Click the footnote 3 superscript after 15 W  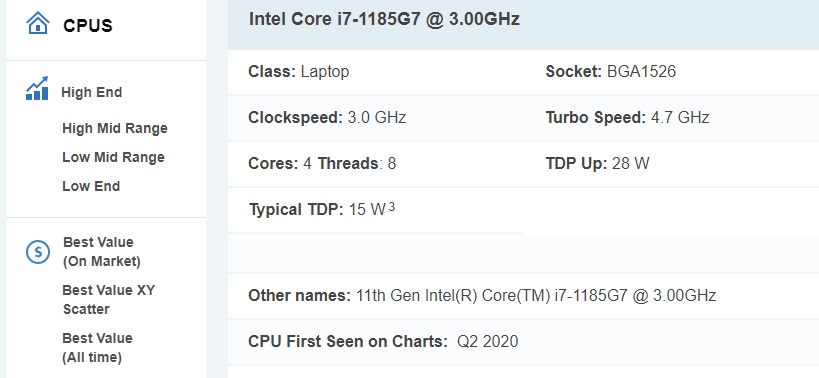(x=392, y=208)
